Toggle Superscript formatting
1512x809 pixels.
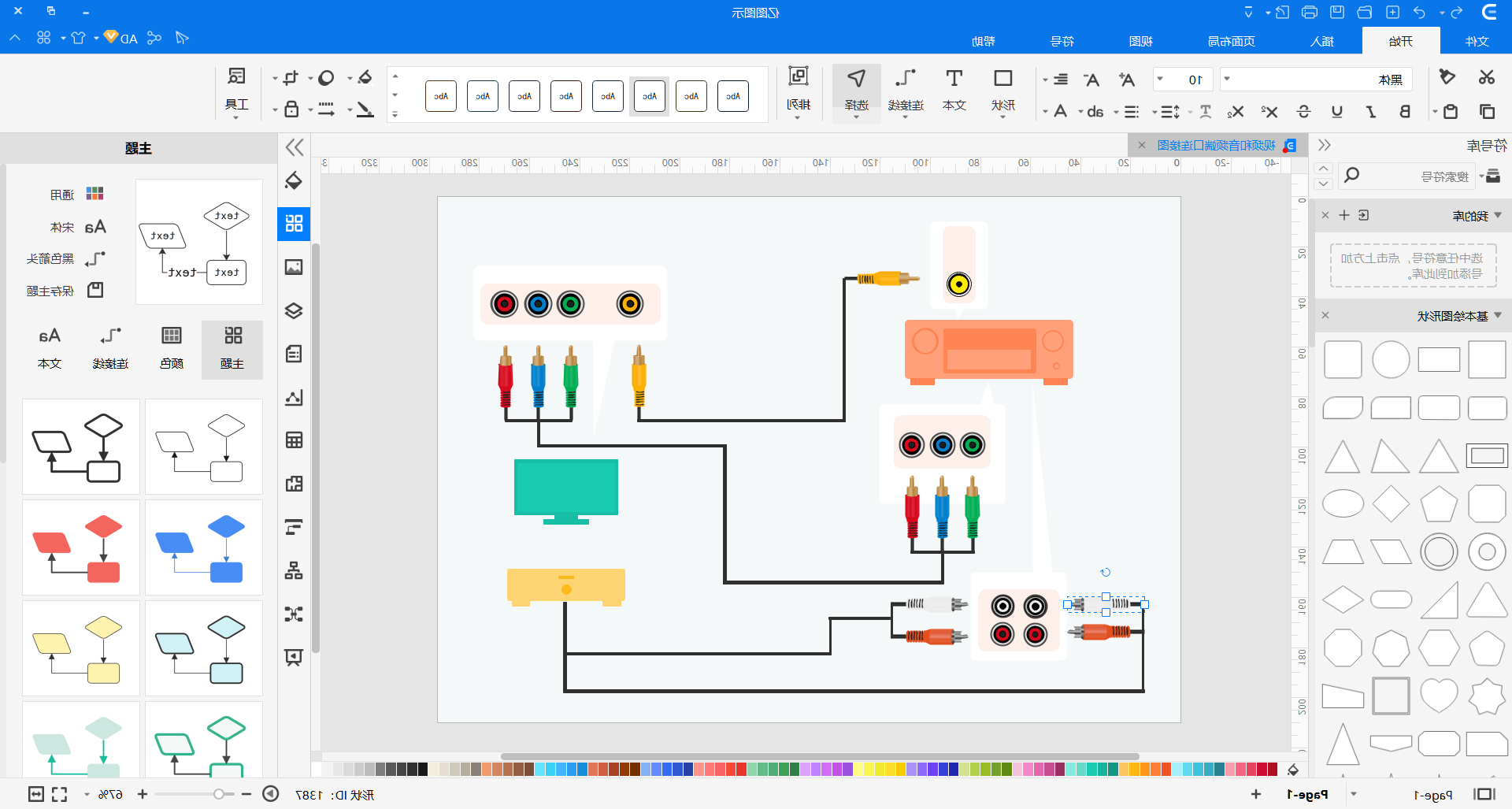click(x=1269, y=112)
